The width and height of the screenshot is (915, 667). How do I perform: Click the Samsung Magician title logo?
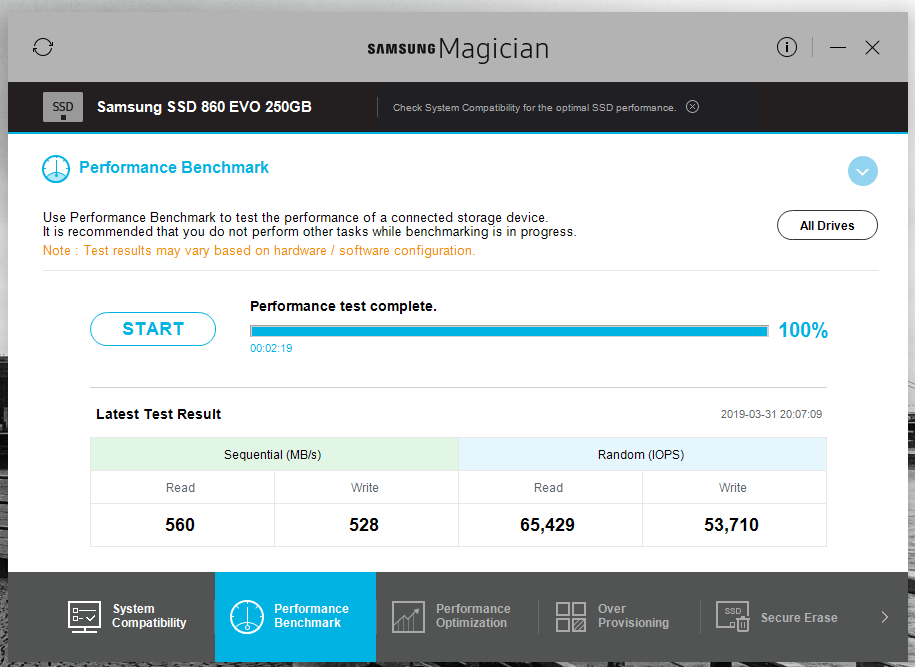pos(458,49)
